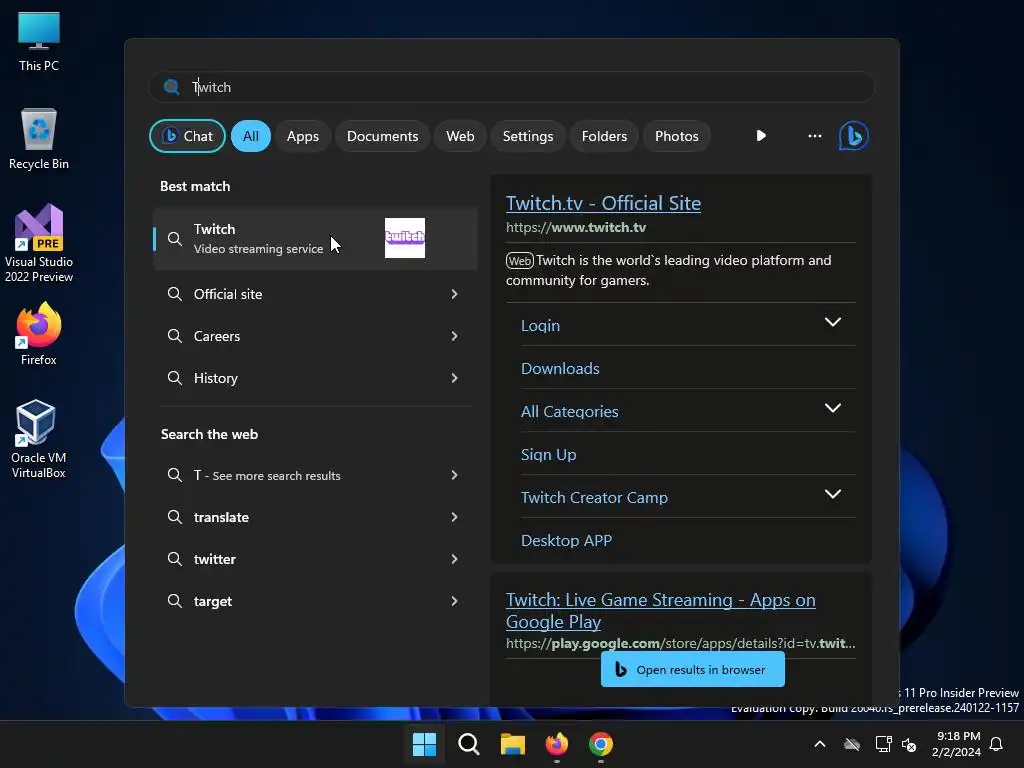Select Visual Studio 2022 Preview desktop icon
The width and height of the screenshot is (1024, 768).
[x=39, y=243]
